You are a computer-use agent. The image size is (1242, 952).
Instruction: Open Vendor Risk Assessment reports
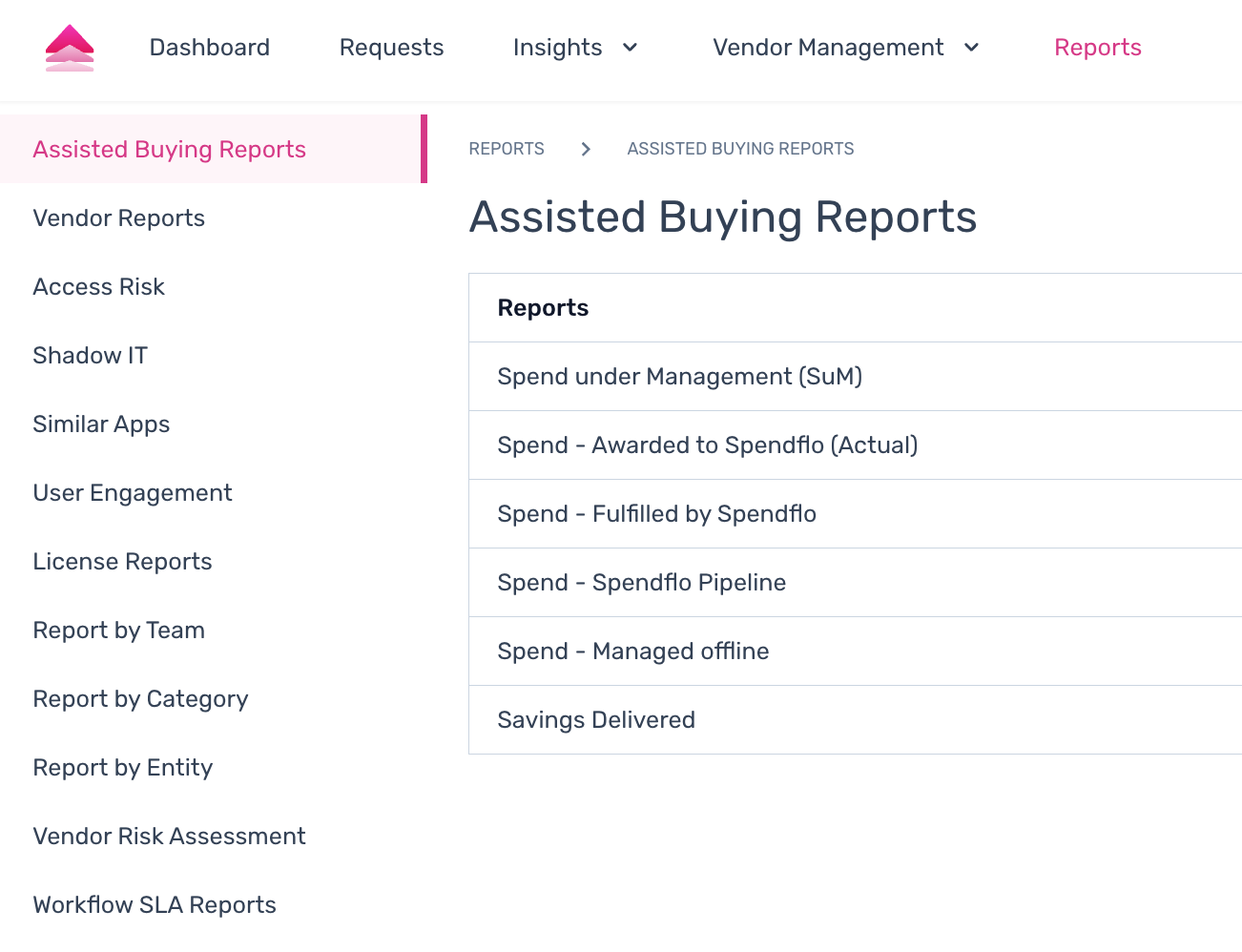pos(214,836)
